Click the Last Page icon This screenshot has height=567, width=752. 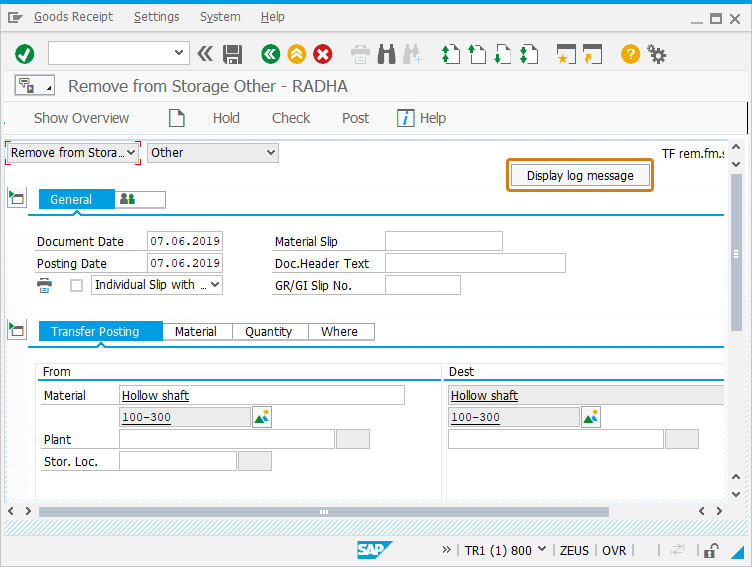click(x=529, y=54)
